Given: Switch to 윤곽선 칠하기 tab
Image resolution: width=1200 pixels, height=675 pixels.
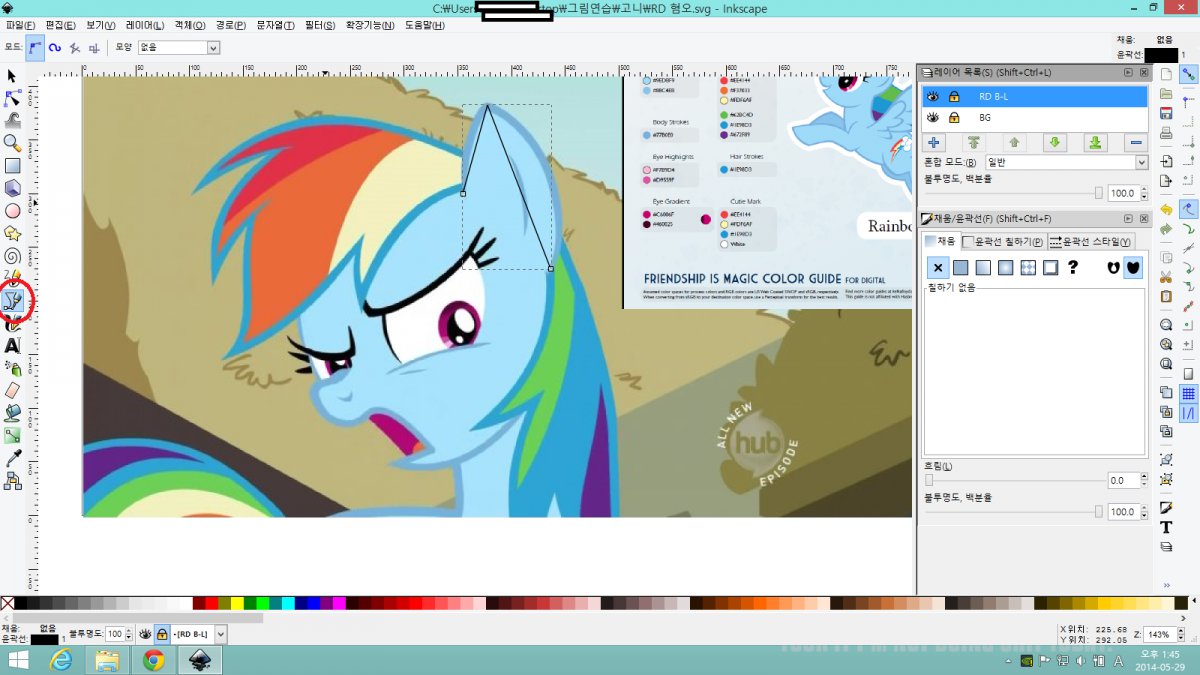Looking at the screenshot, I should [1003, 242].
